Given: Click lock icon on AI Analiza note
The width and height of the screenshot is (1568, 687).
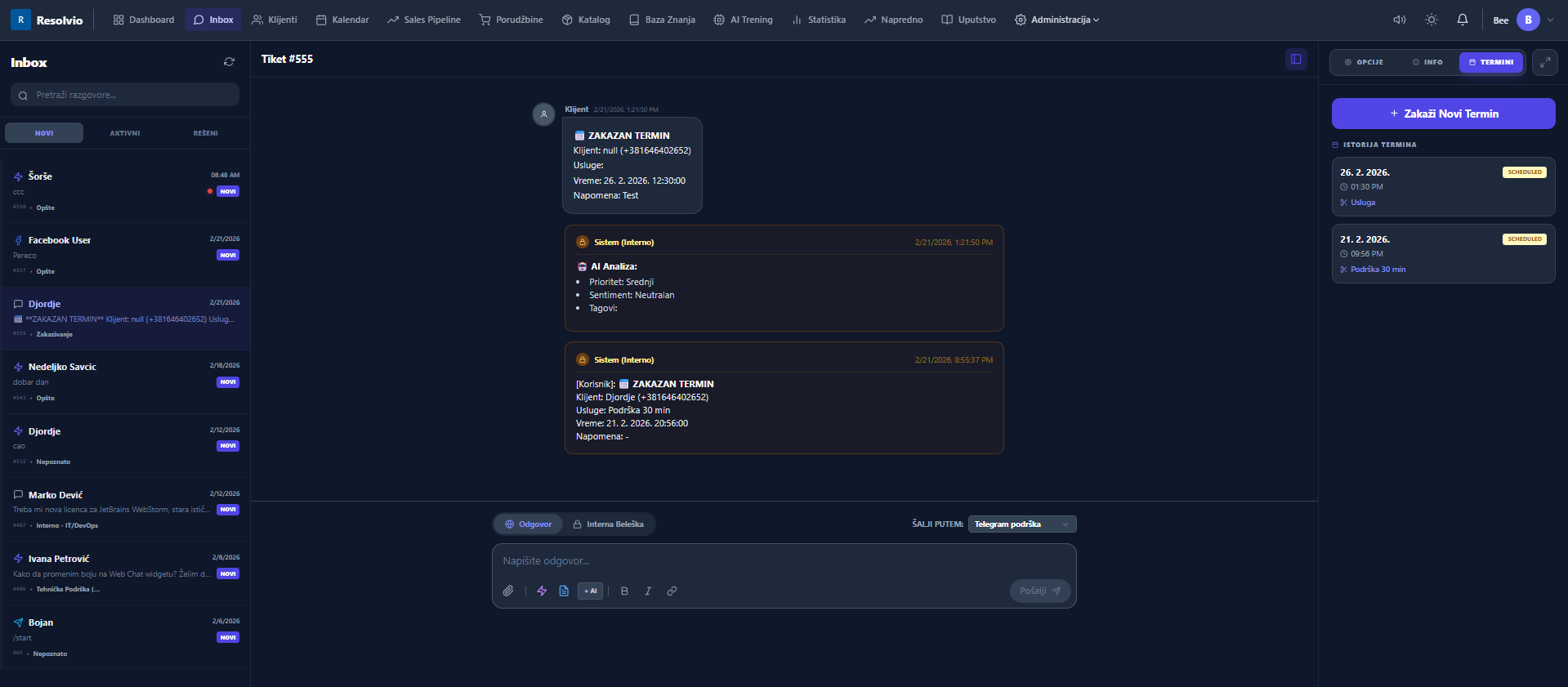Looking at the screenshot, I should point(583,242).
